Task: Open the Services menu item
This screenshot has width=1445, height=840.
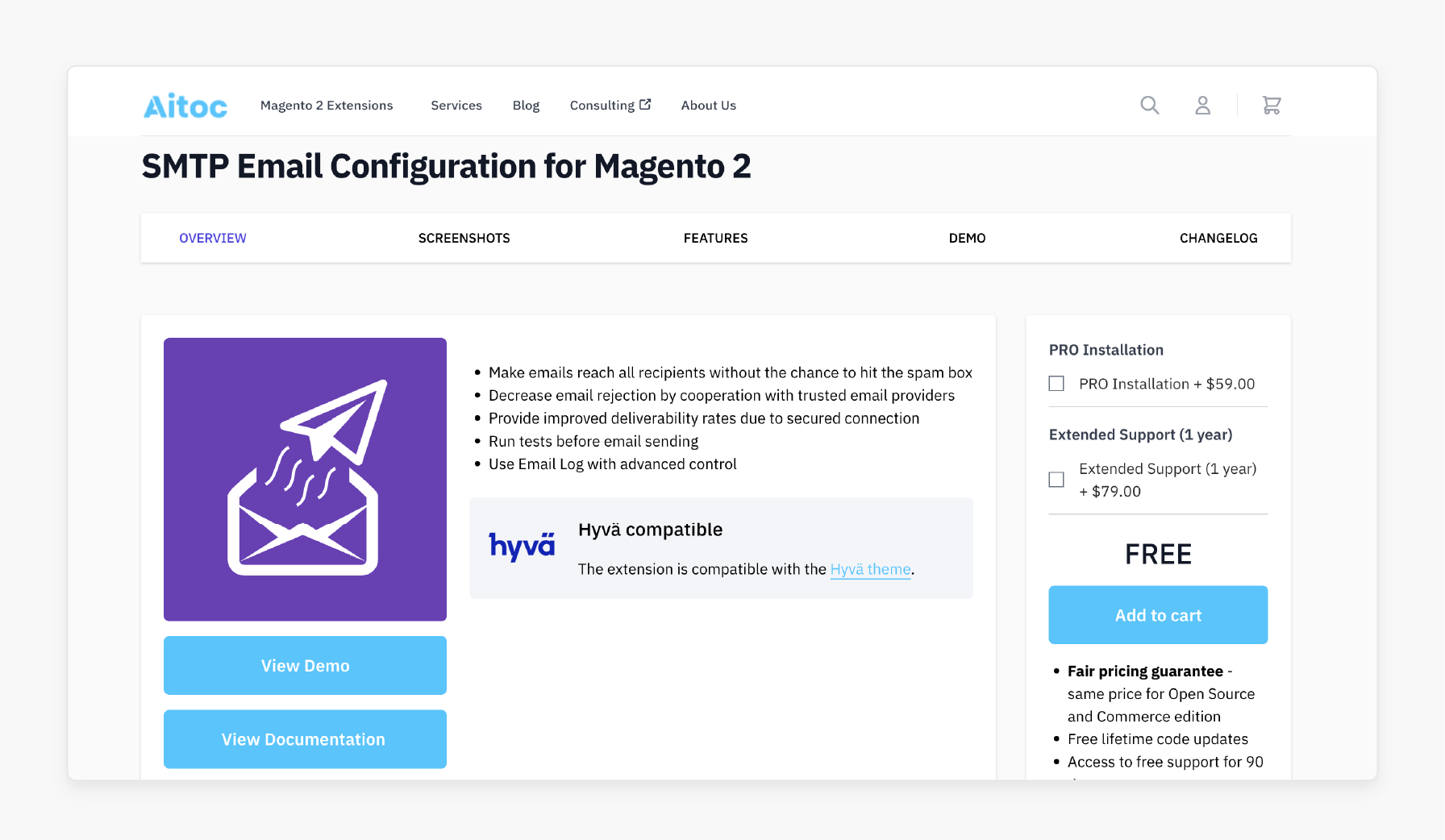Action: coord(456,106)
